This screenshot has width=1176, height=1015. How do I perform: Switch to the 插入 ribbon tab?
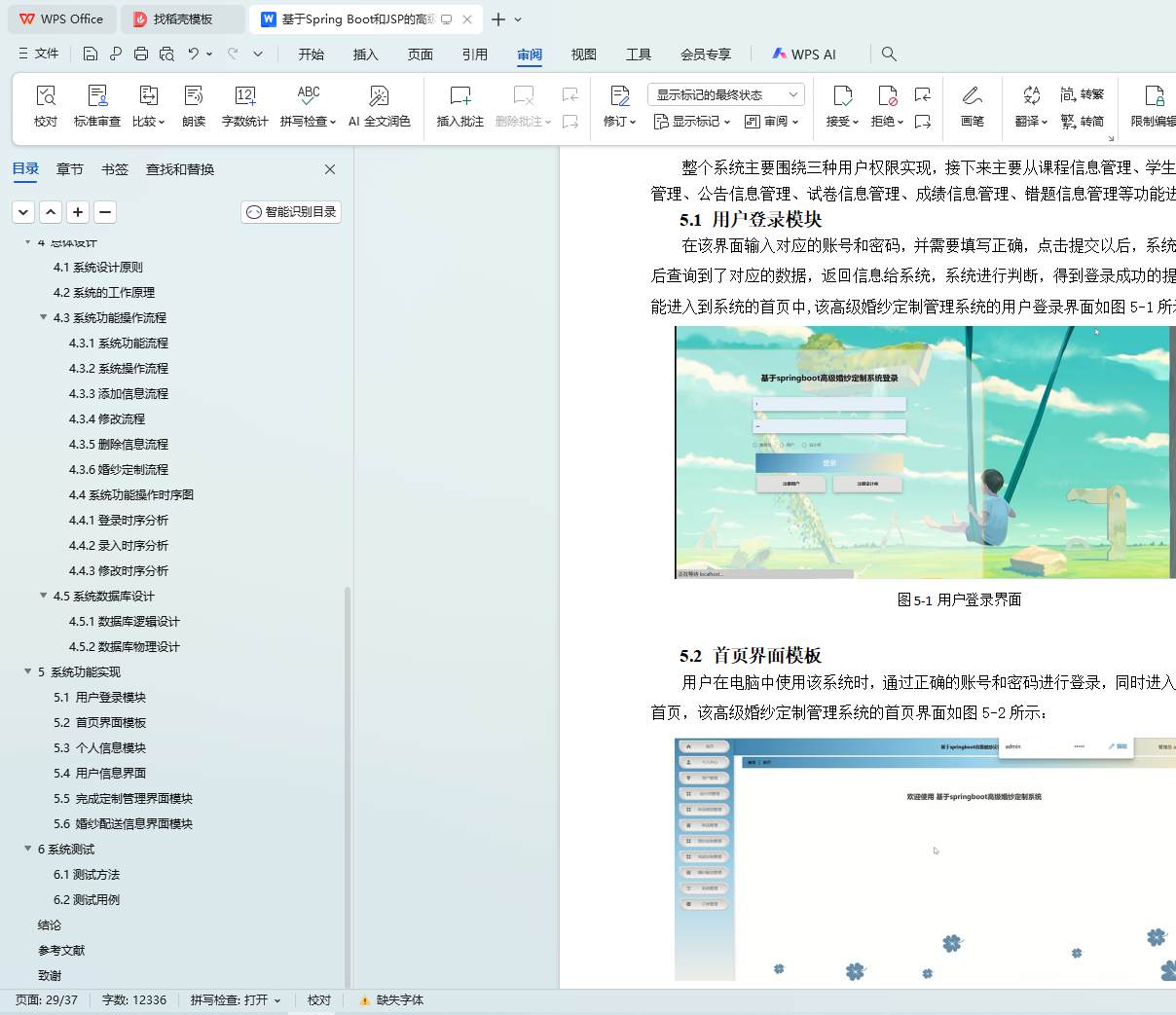tap(366, 54)
